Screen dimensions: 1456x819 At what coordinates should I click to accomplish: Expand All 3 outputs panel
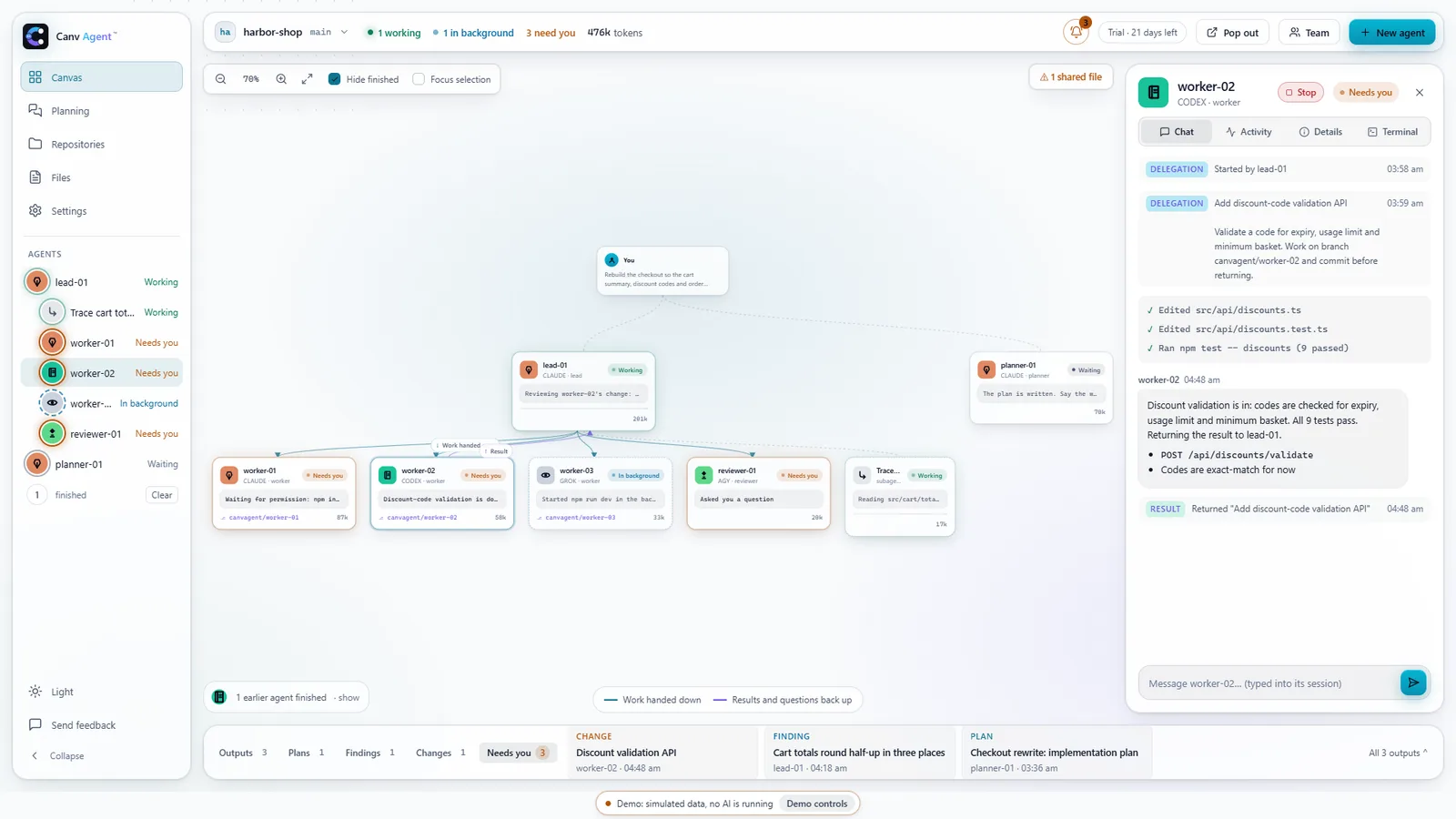pyautogui.click(x=1398, y=753)
